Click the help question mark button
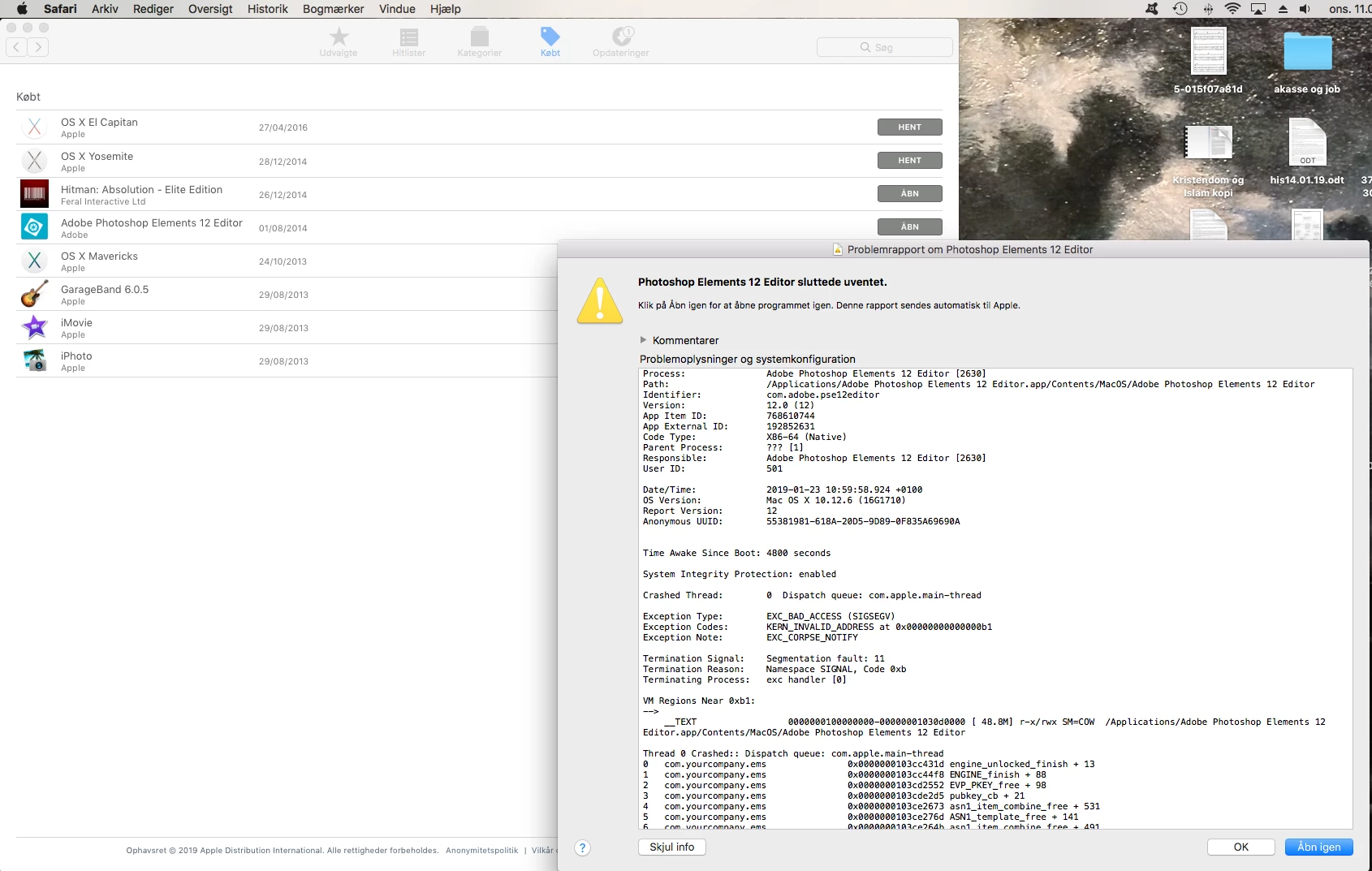Screen dimensions: 1372x871 [x=582, y=847]
